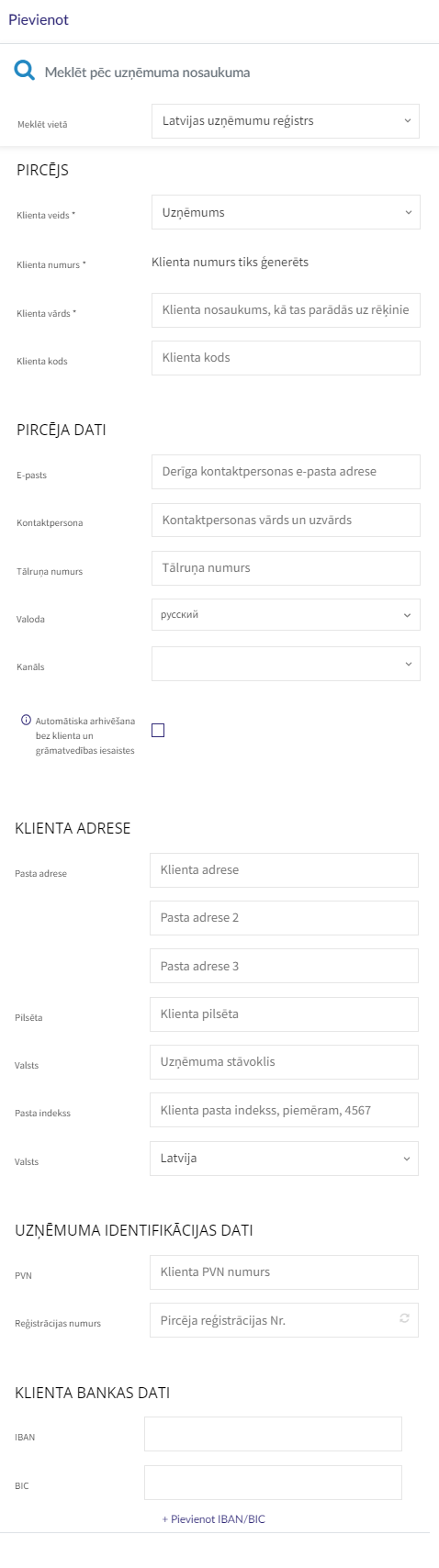Image resolution: width=439 pixels, height=1568 pixels.
Task: Expand the empty Kanāls dropdown
Action: [286, 664]
